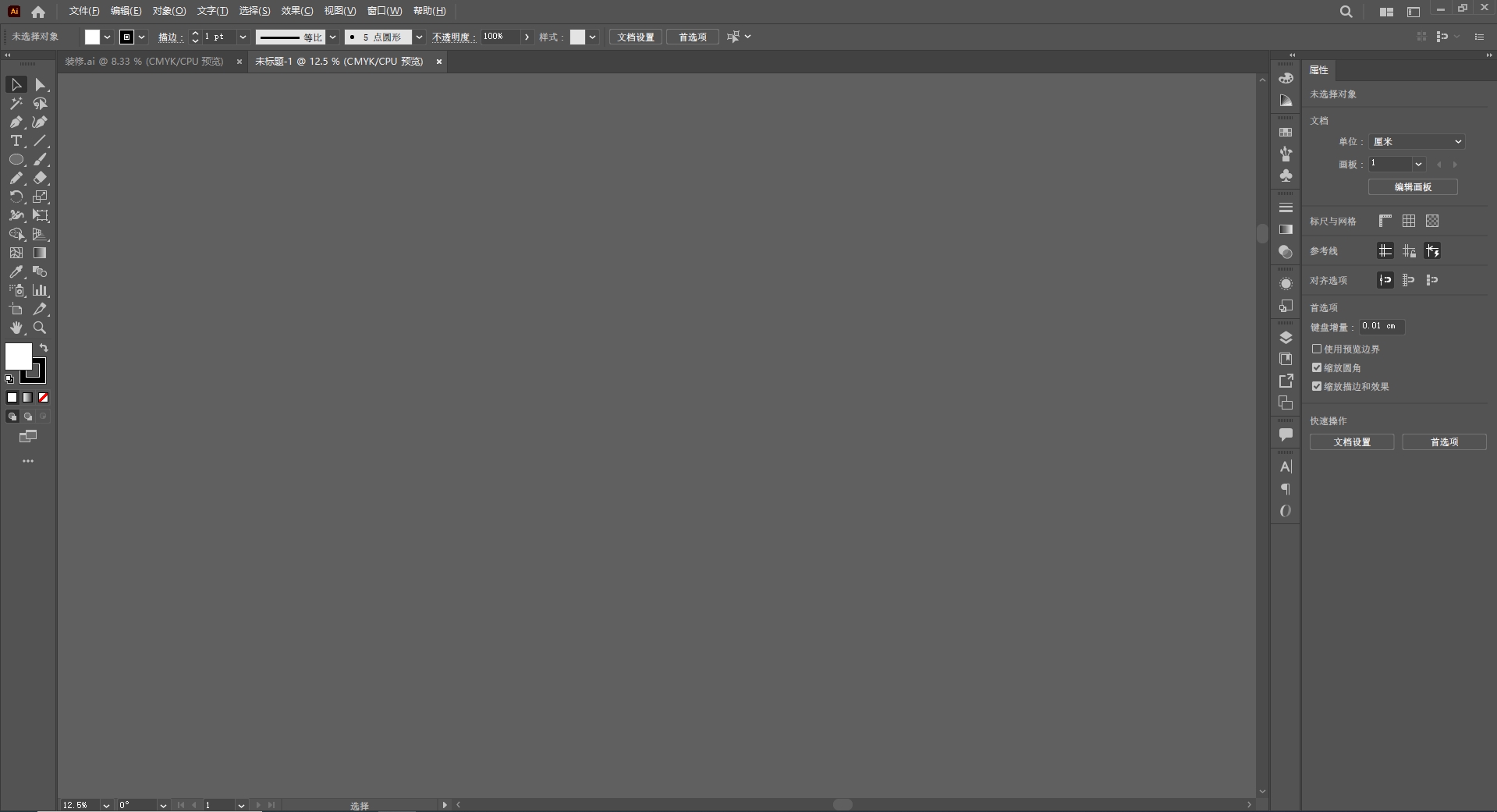Open the Layers panel icon
1497x812 pixels.
(1286, 337)
